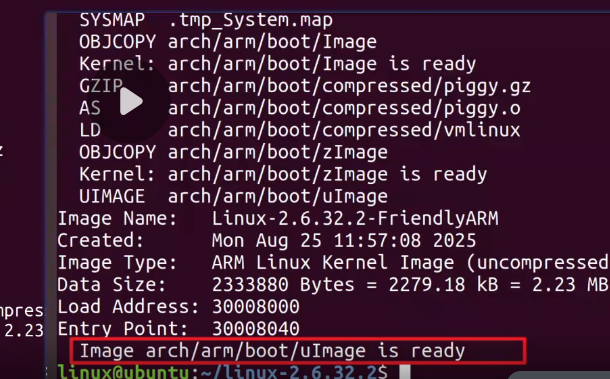
Task: Click the data size '2333880 Bytes' value
Action: tap(283, 285)
